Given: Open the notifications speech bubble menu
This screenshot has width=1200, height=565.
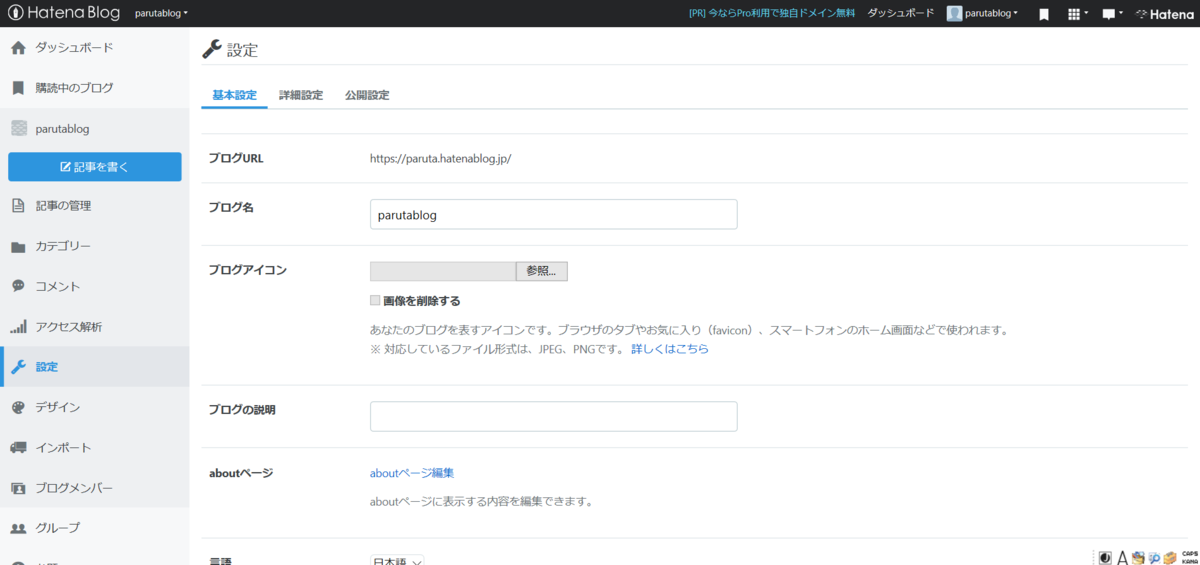Looking at the screenshot, I should pos(1112,14).
